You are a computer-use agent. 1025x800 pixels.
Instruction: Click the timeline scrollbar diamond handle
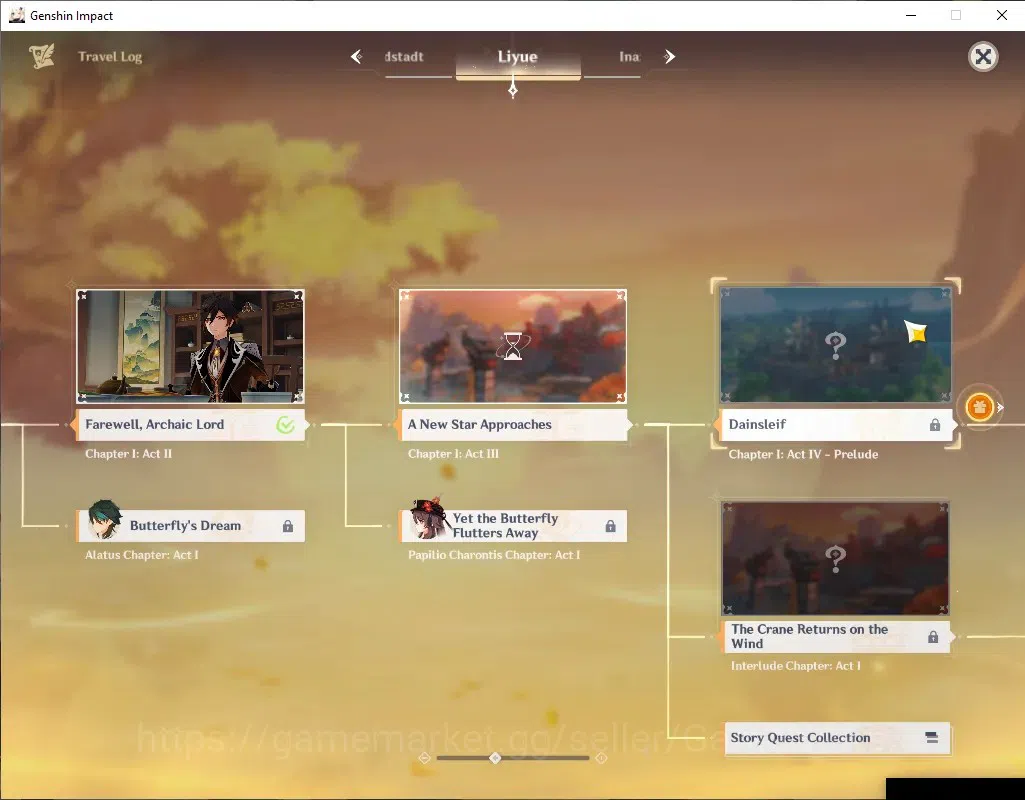(495, 758)
